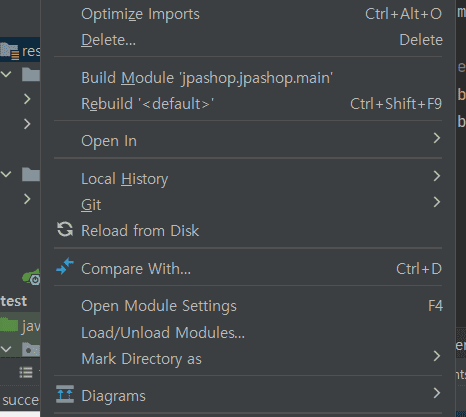Click the Reload from Disk refresh icon

[x=65, y=230]
